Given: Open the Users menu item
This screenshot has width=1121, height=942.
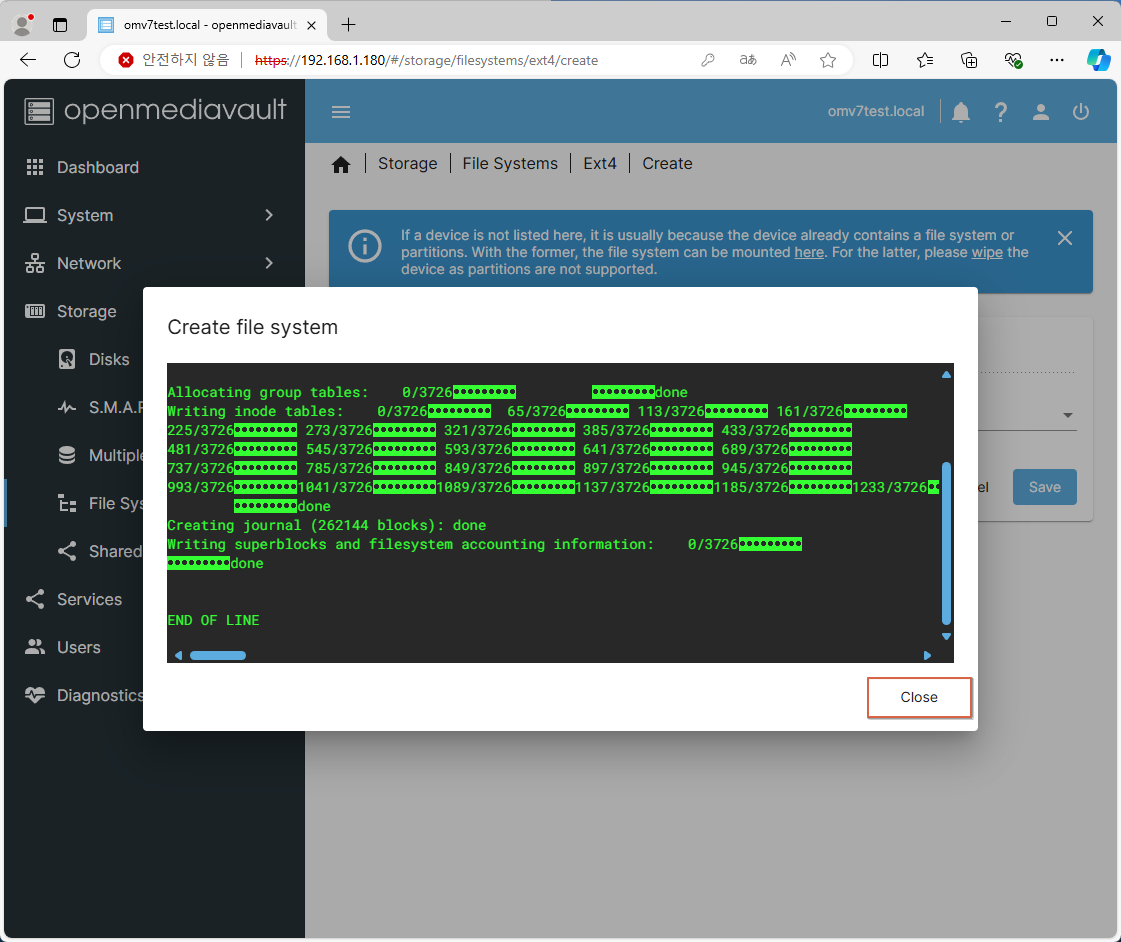Looking at the screenshot, I should pyautogui.click(x=79, y=647).
